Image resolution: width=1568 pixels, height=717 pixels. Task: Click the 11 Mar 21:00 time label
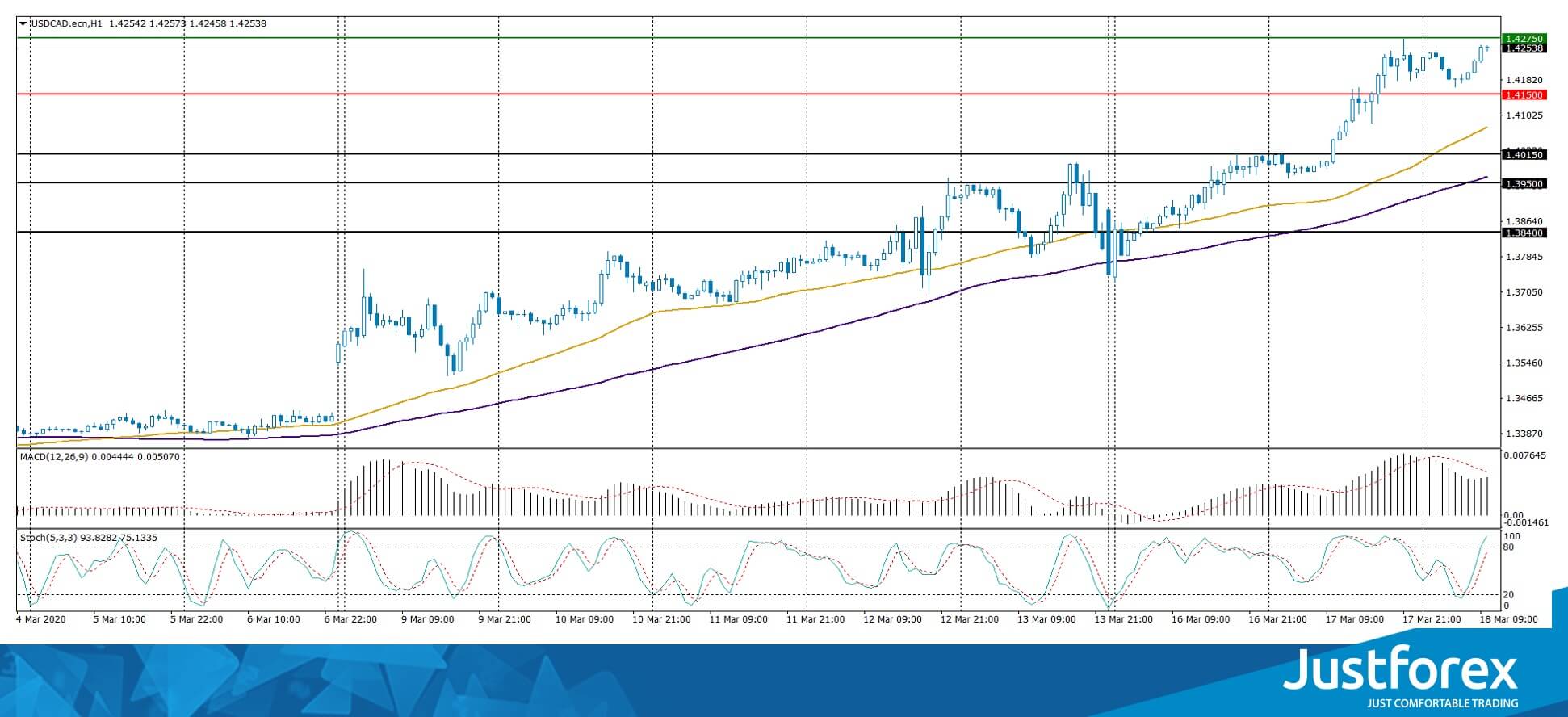(x=815, y=620)
